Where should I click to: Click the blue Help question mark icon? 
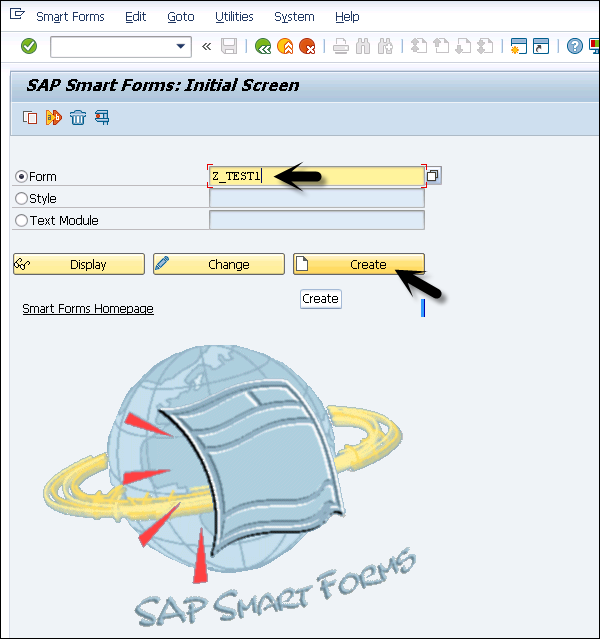(575, 46)
